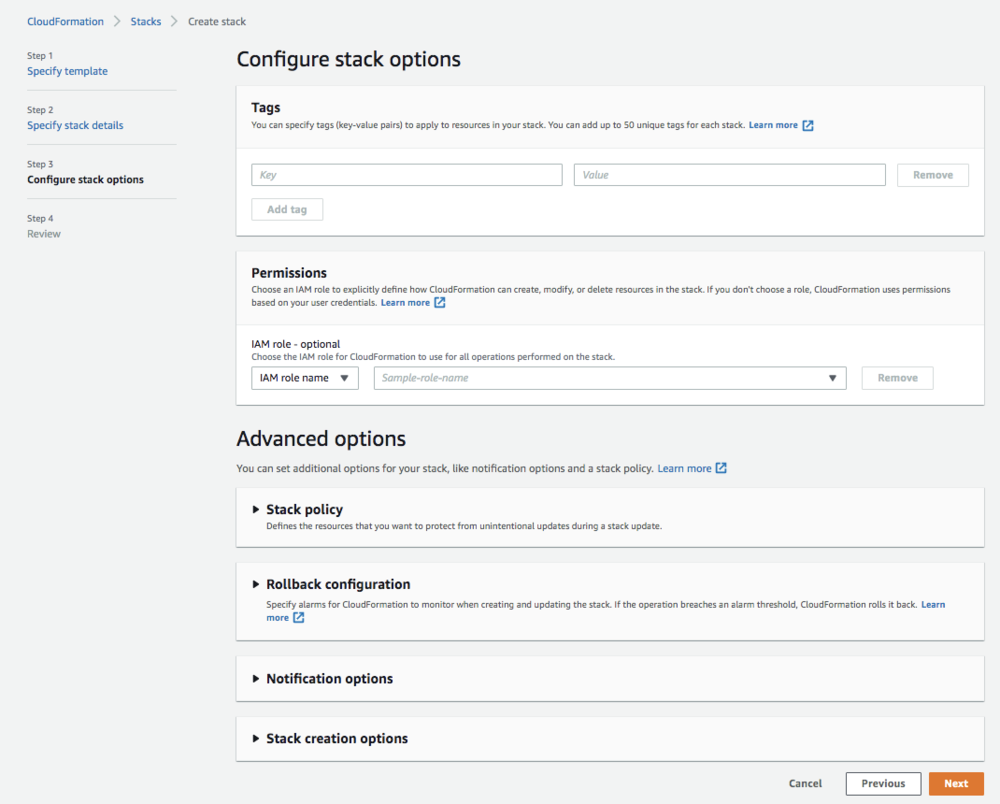Open the IAM role name type dropdown
The height and width of the screenshot is (804, 1000).
click(304, 378)
